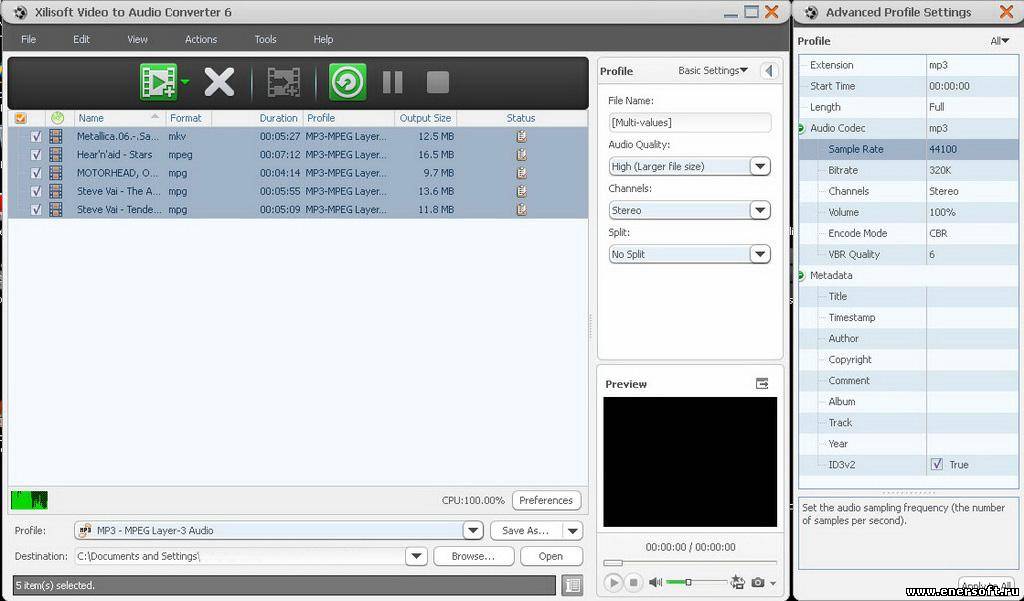
Task: Click the Save As... button
Action: (x=526, y=530)
